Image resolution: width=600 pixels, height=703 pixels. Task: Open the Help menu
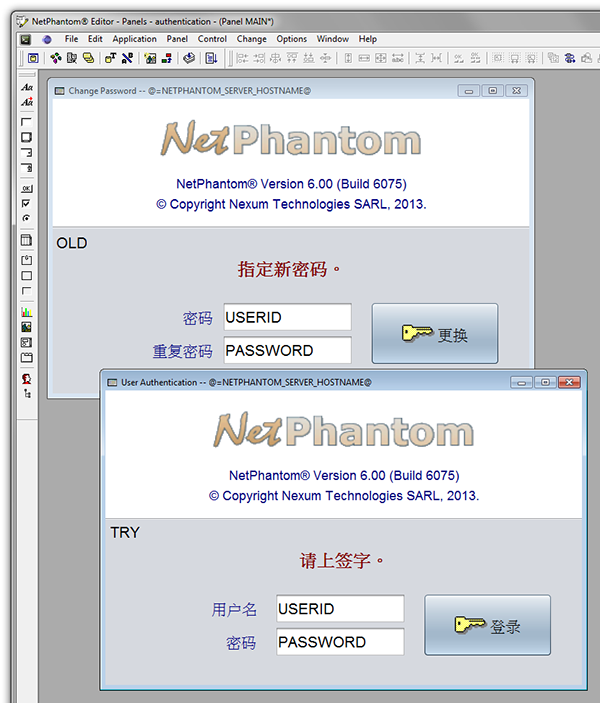(368, 39)
